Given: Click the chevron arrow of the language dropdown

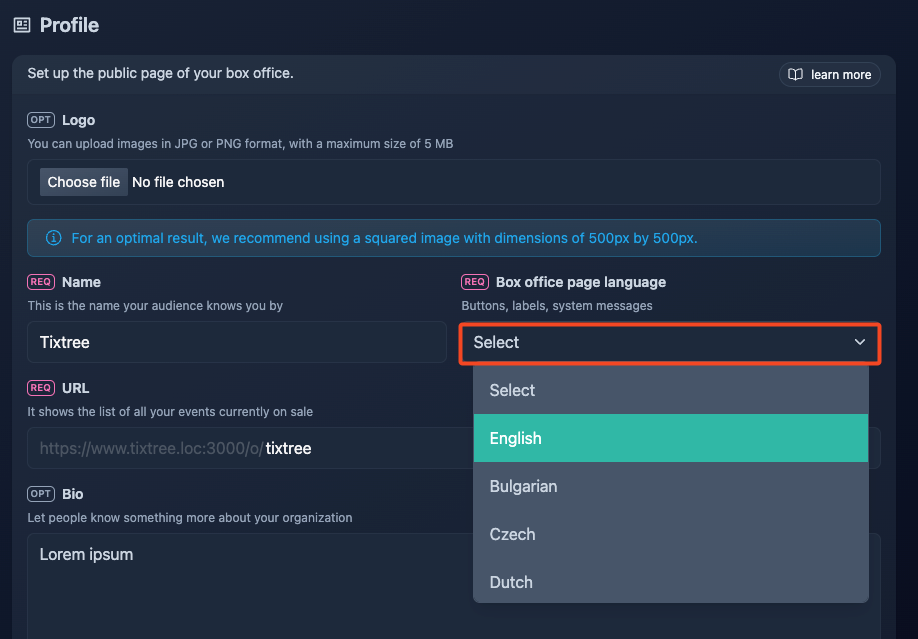Looking at the screenshot, I should click(859, 342).
